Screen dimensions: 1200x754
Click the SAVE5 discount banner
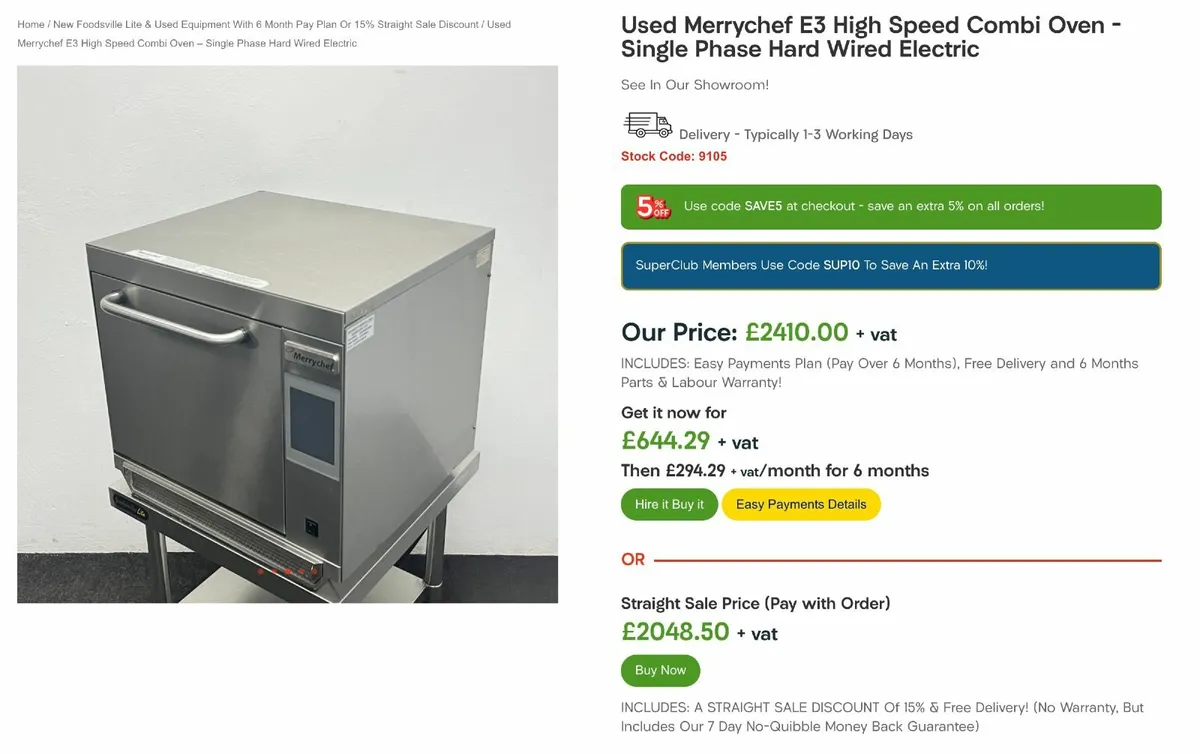pos(891,206)
